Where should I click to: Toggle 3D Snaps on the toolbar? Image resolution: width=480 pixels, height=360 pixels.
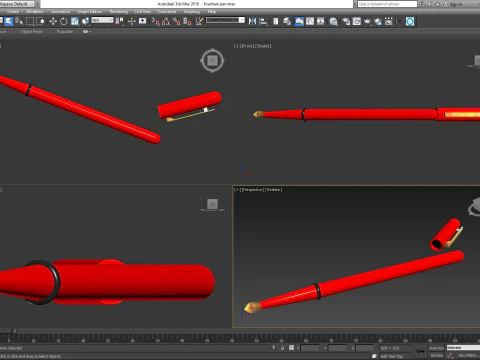tap(155, 21)
